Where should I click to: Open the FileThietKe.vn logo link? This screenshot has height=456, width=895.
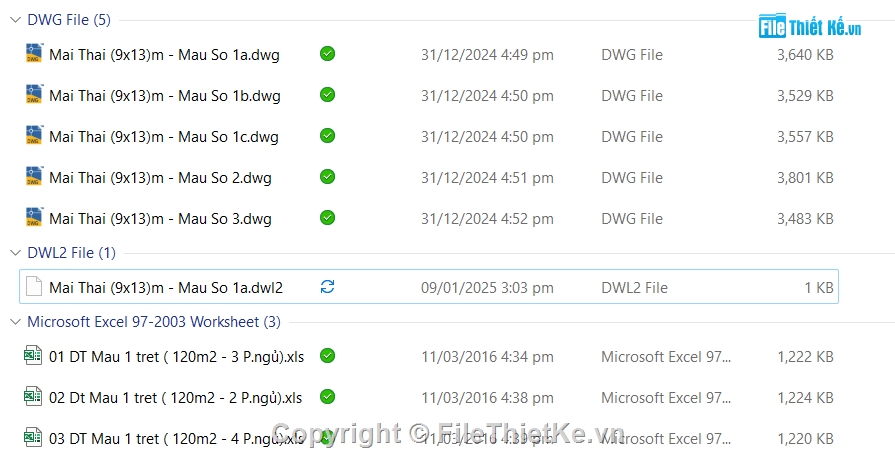[809, 26]
